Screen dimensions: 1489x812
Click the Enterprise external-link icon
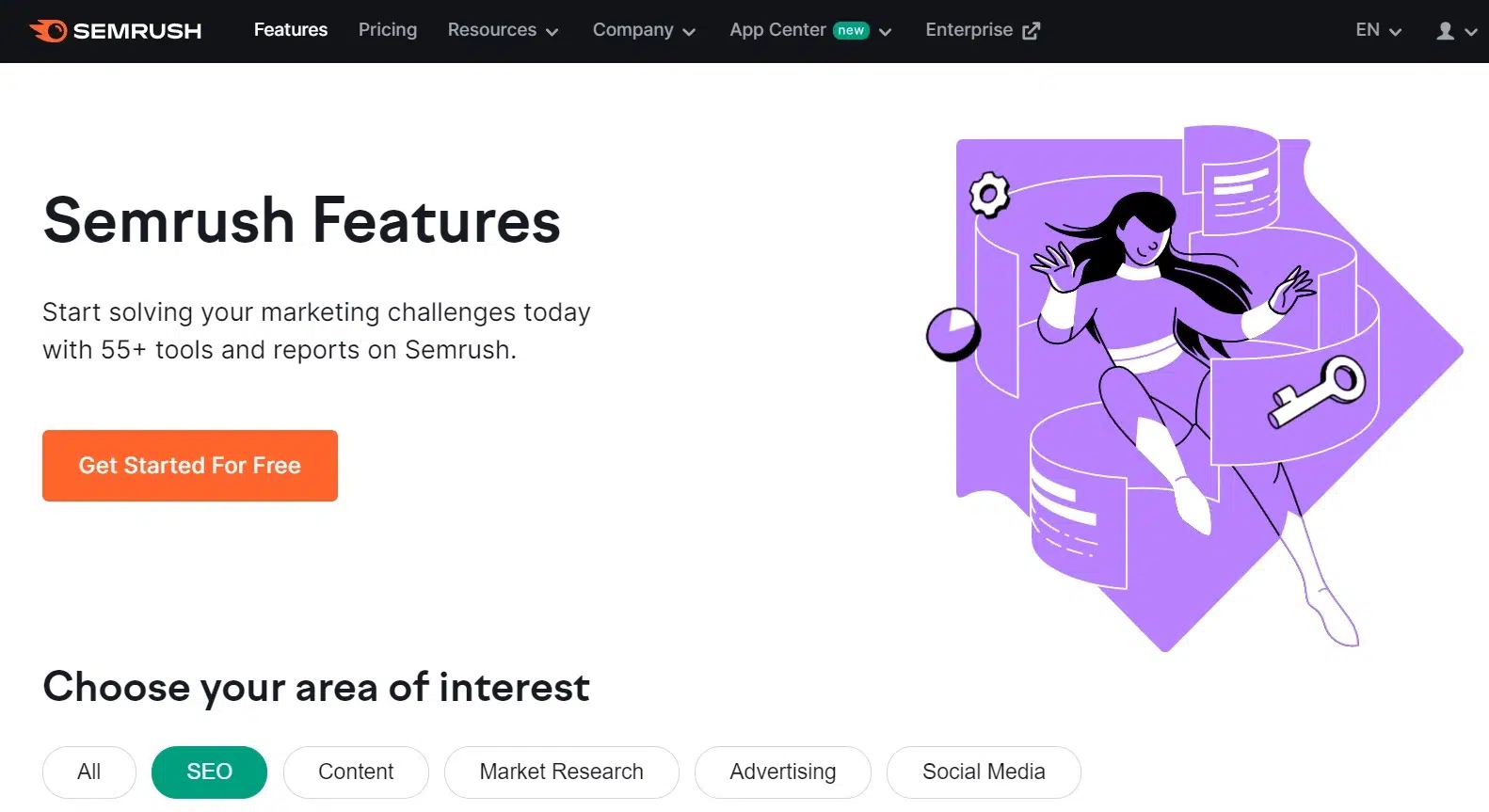click(x=1032, y=29)
